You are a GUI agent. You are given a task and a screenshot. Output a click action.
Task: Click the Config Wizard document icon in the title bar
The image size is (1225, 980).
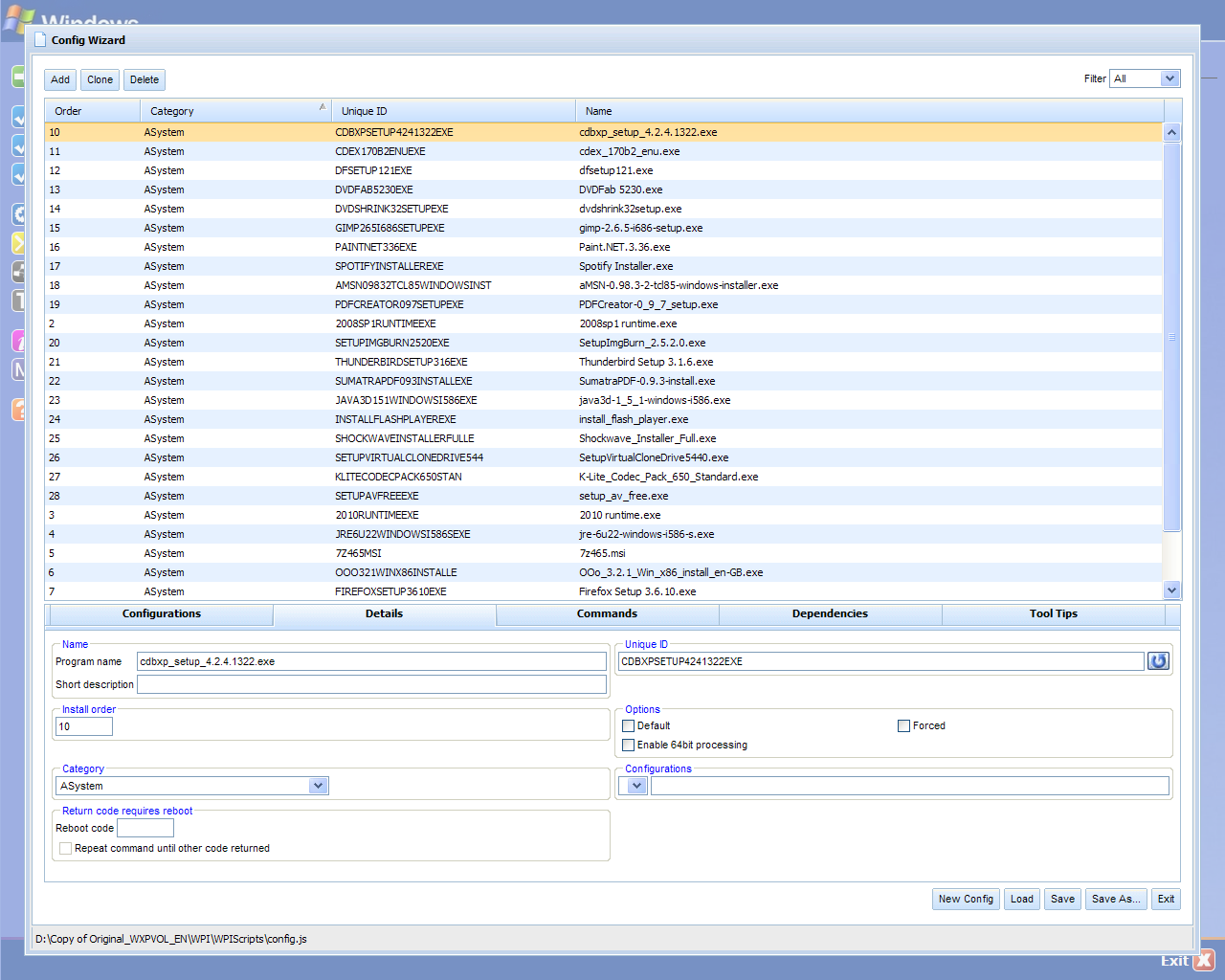[x=40, y=40]
